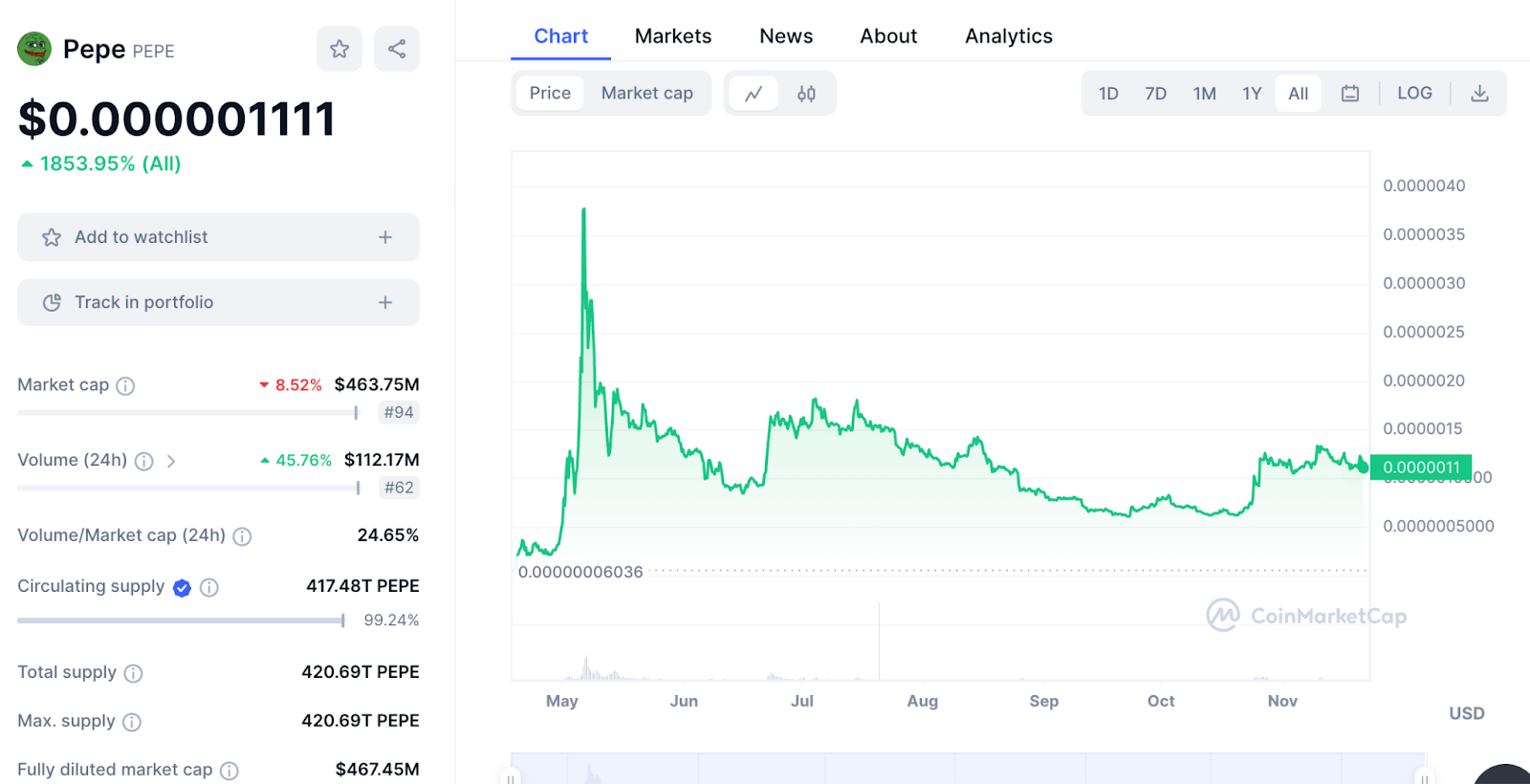Switch to candlestick chart icon
Viewport: 1530px width, 784px height.
point(806,94)
